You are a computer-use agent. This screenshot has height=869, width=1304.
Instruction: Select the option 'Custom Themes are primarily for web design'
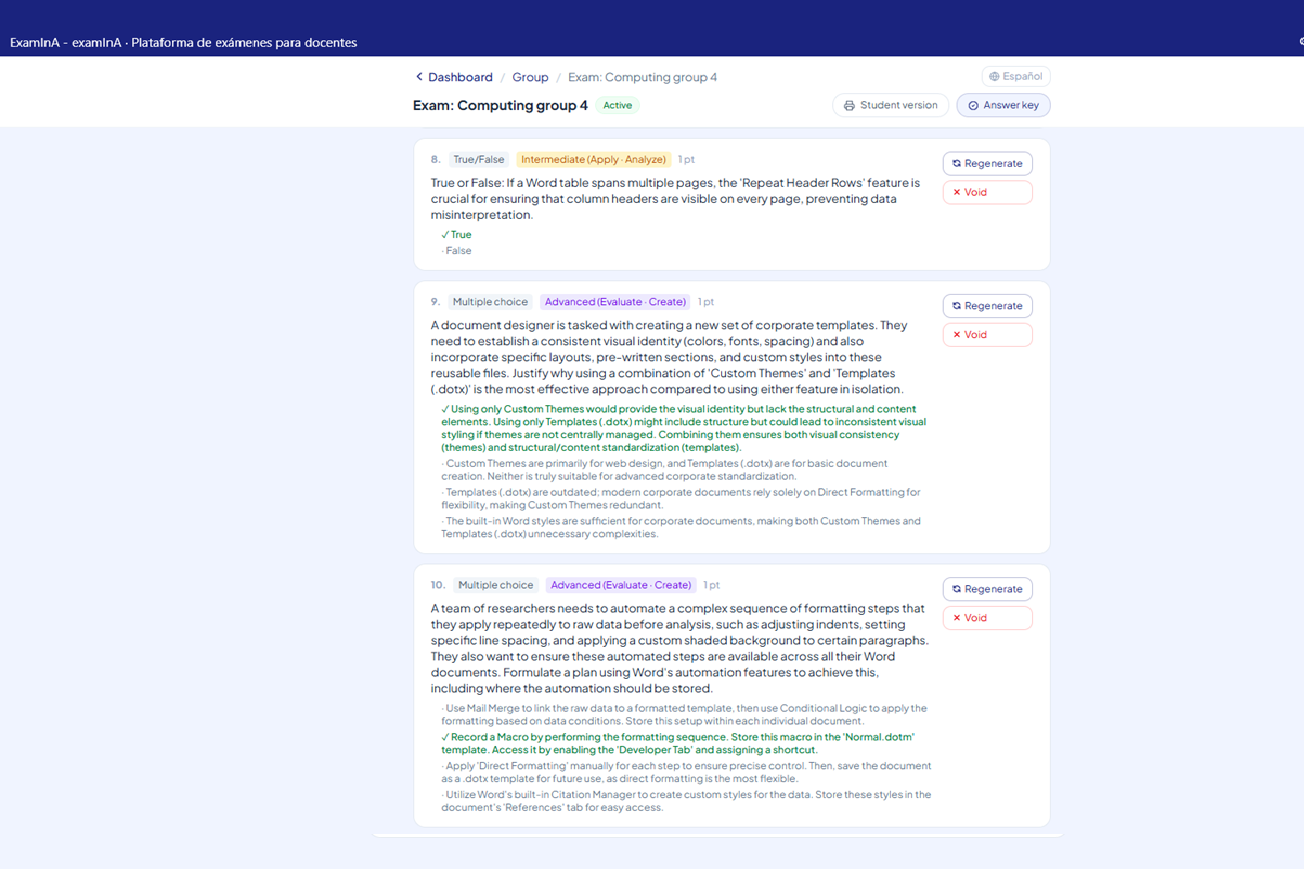coord(664,470)
